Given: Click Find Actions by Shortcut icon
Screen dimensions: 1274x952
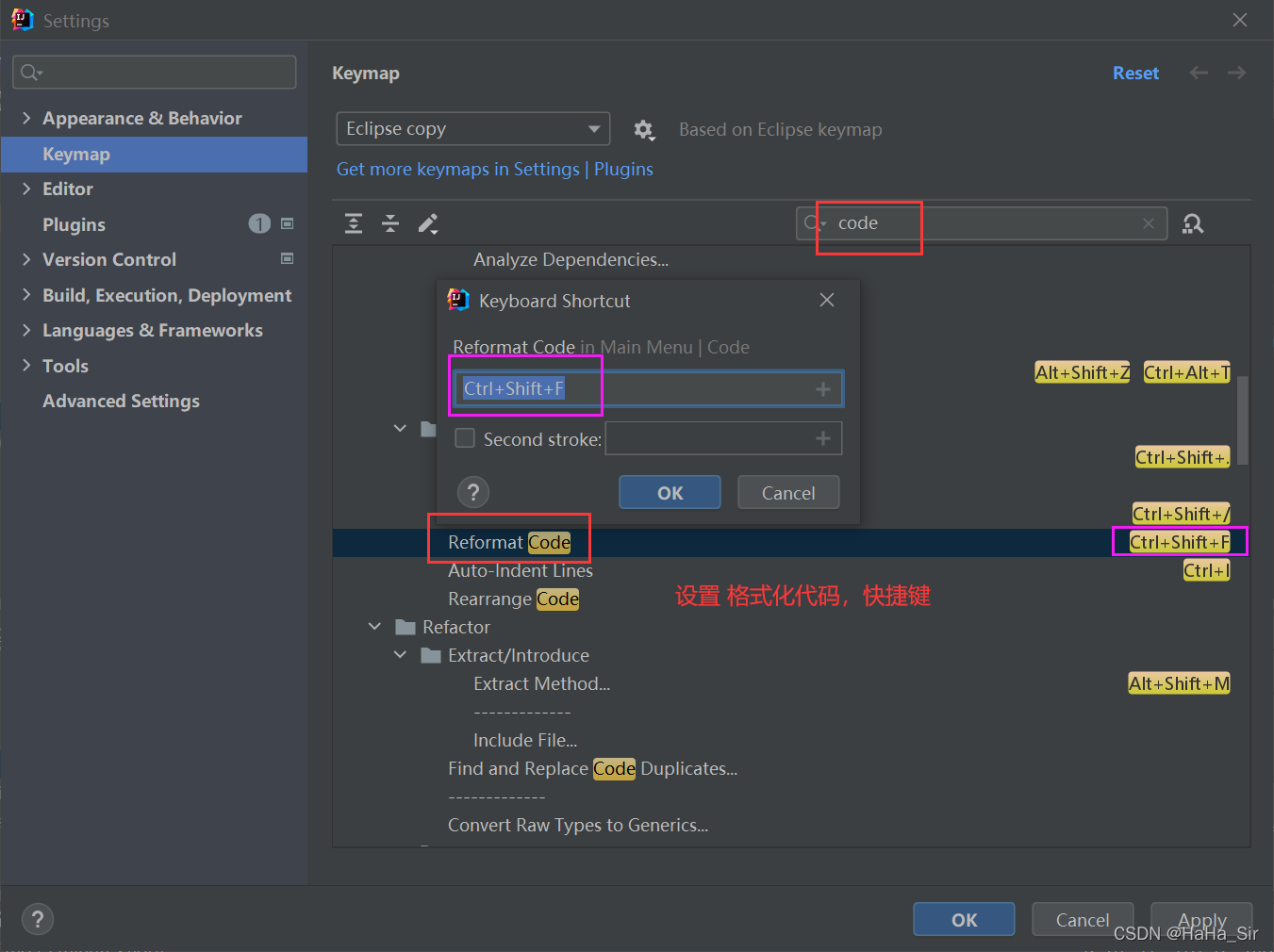Looking at the screenshot, I should tap(1193, 223).
